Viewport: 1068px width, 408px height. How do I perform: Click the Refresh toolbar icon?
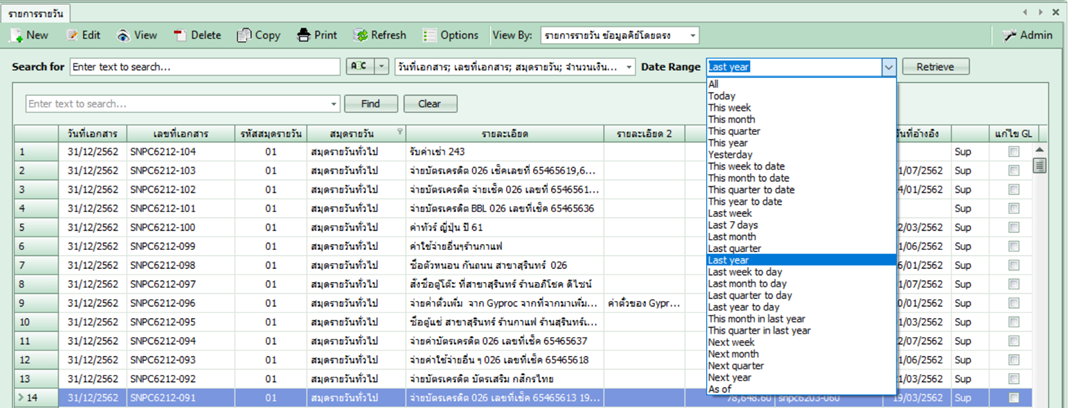(360, 35)
